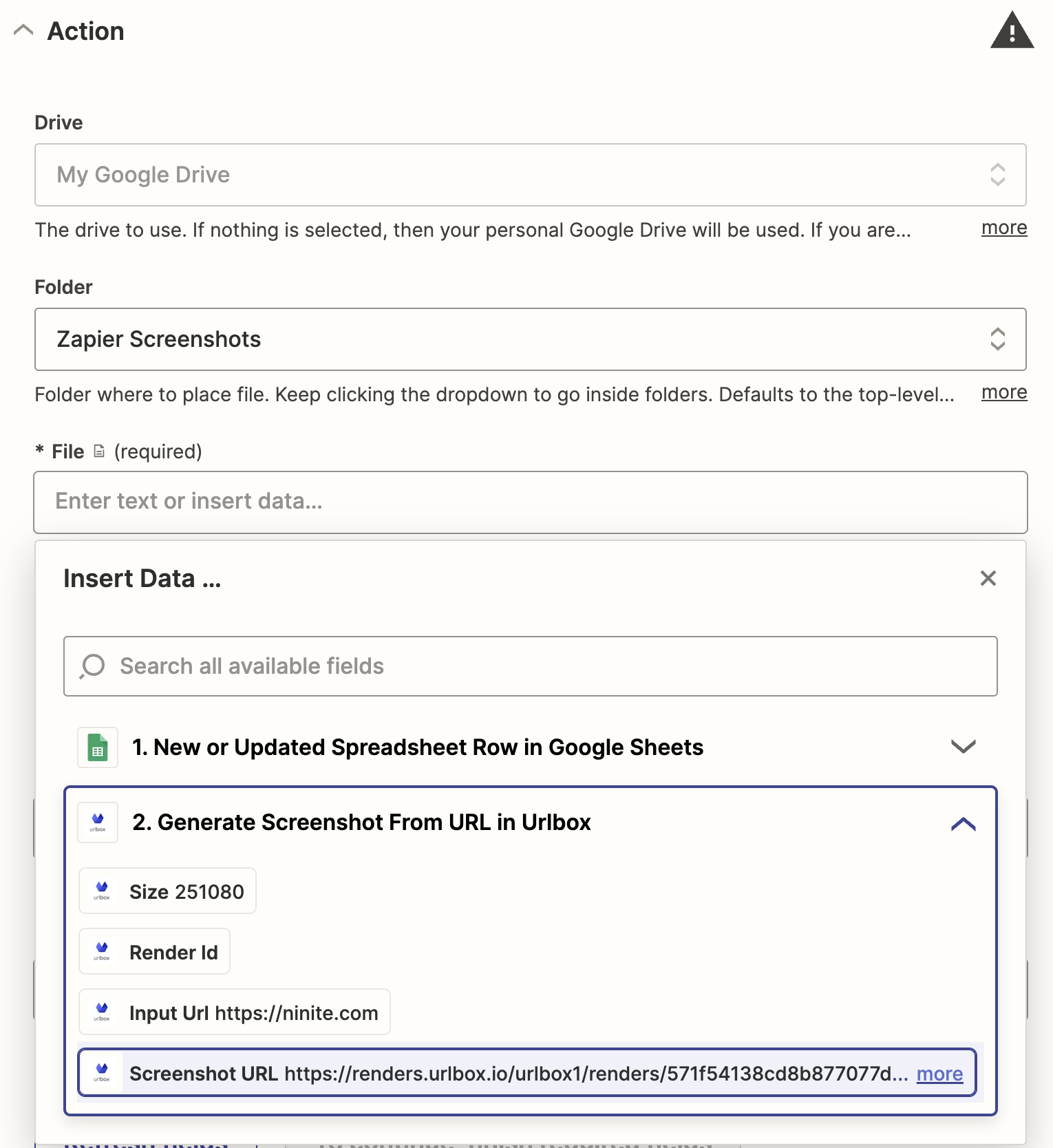Click 'more' link on Screenshot URL

(939, 1074)
